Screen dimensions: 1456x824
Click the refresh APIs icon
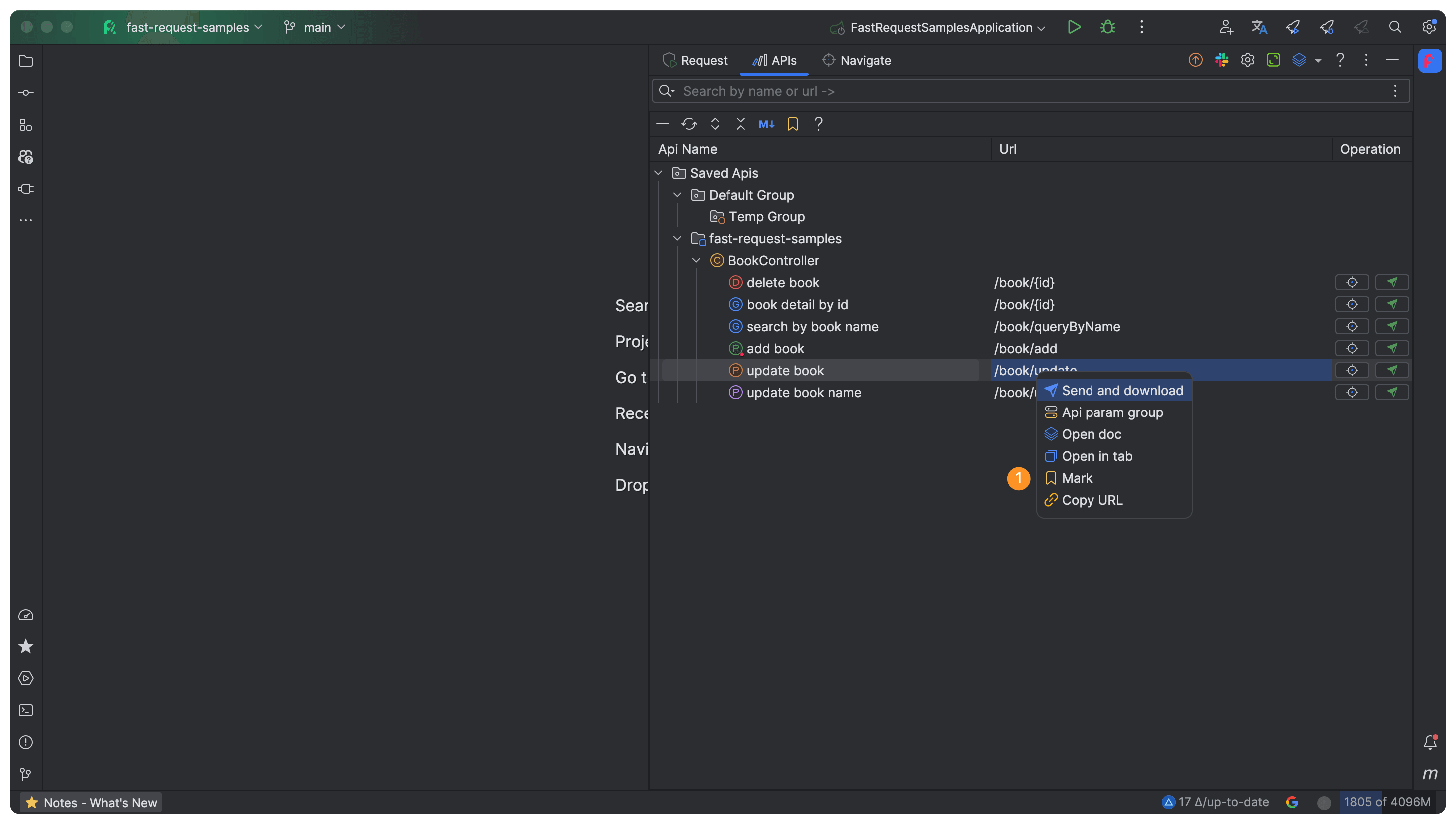click(689, 124)
